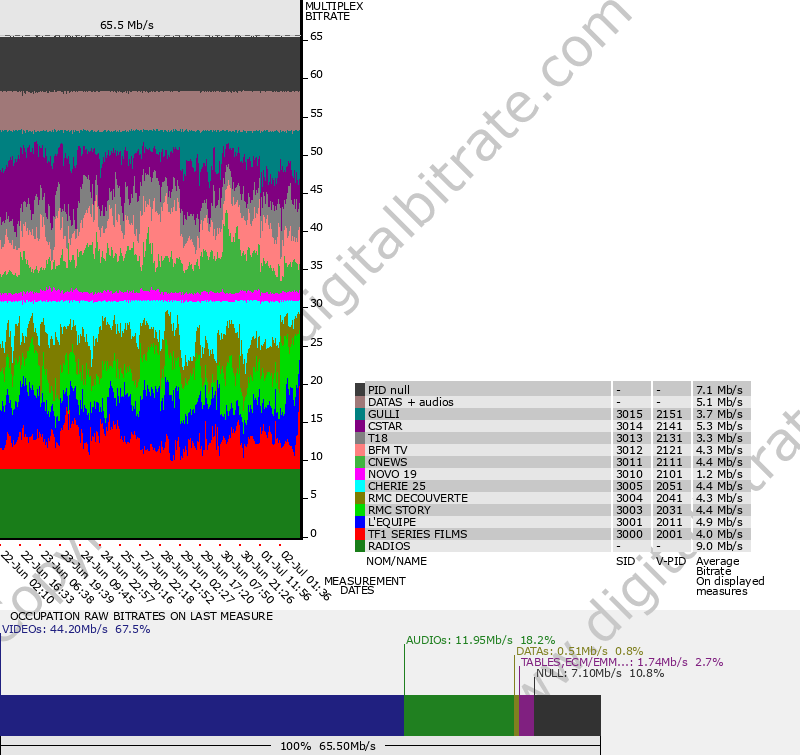Select the 'CNEWS' channel name
Image resolution: width=800 pixels, height=755 pixels.
[x=388, y=462]
